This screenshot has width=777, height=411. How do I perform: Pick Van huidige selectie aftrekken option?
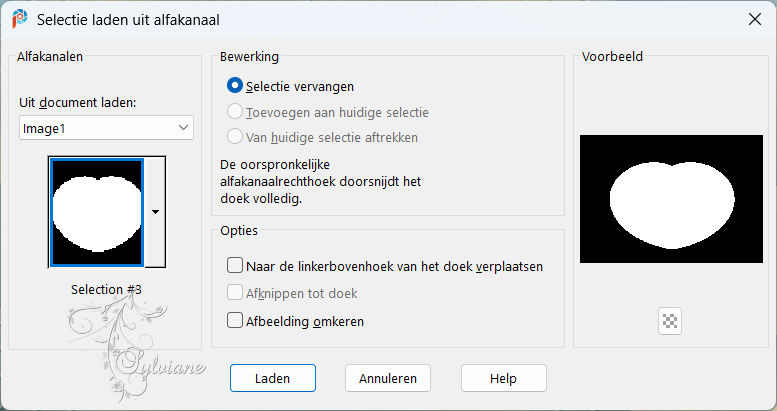click(235, 136)
